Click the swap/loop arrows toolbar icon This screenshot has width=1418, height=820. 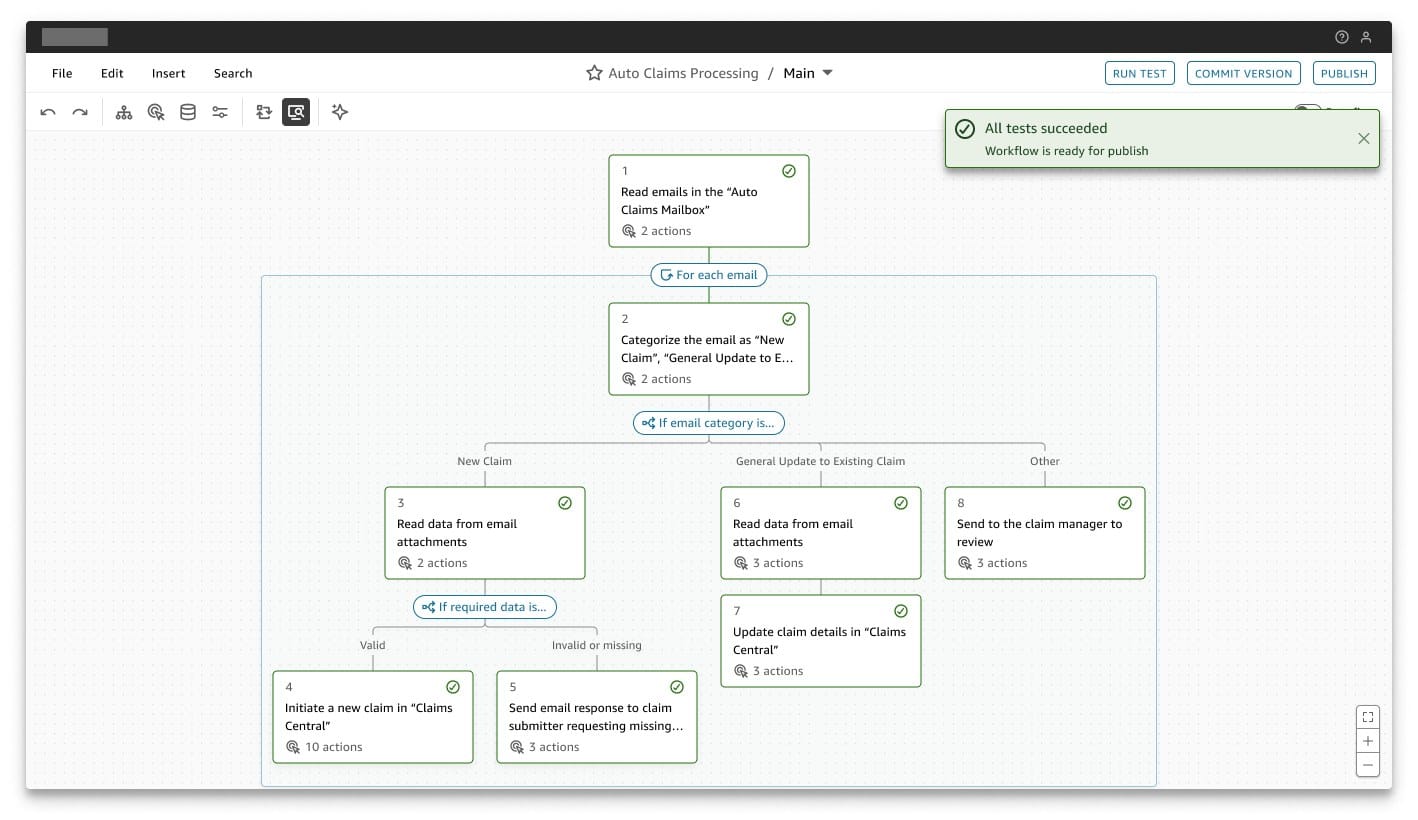264,112
